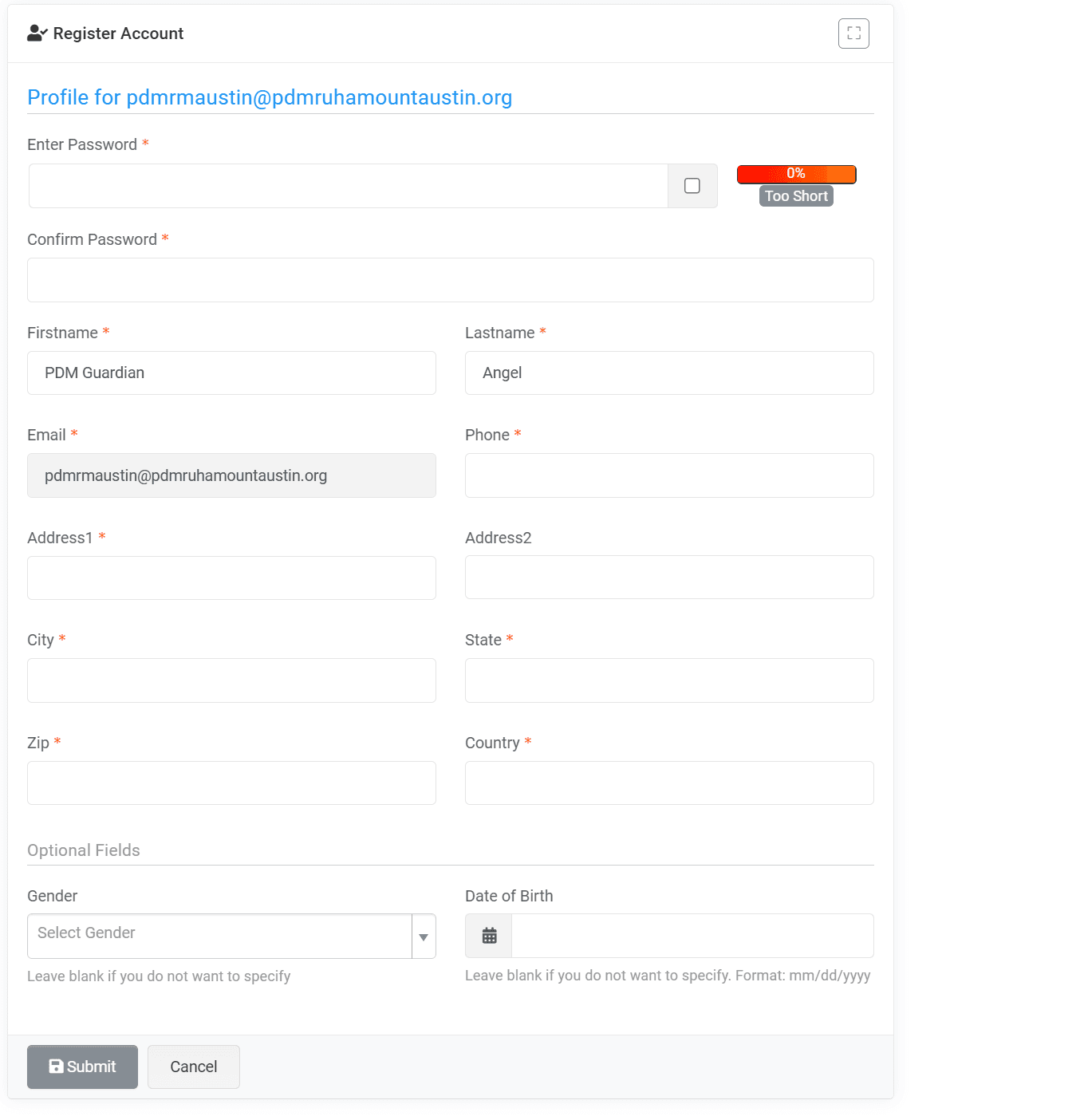This screenshot has width=1084, height=1120.
Task: Click the Enter Password label
Action: click(82, 144)
